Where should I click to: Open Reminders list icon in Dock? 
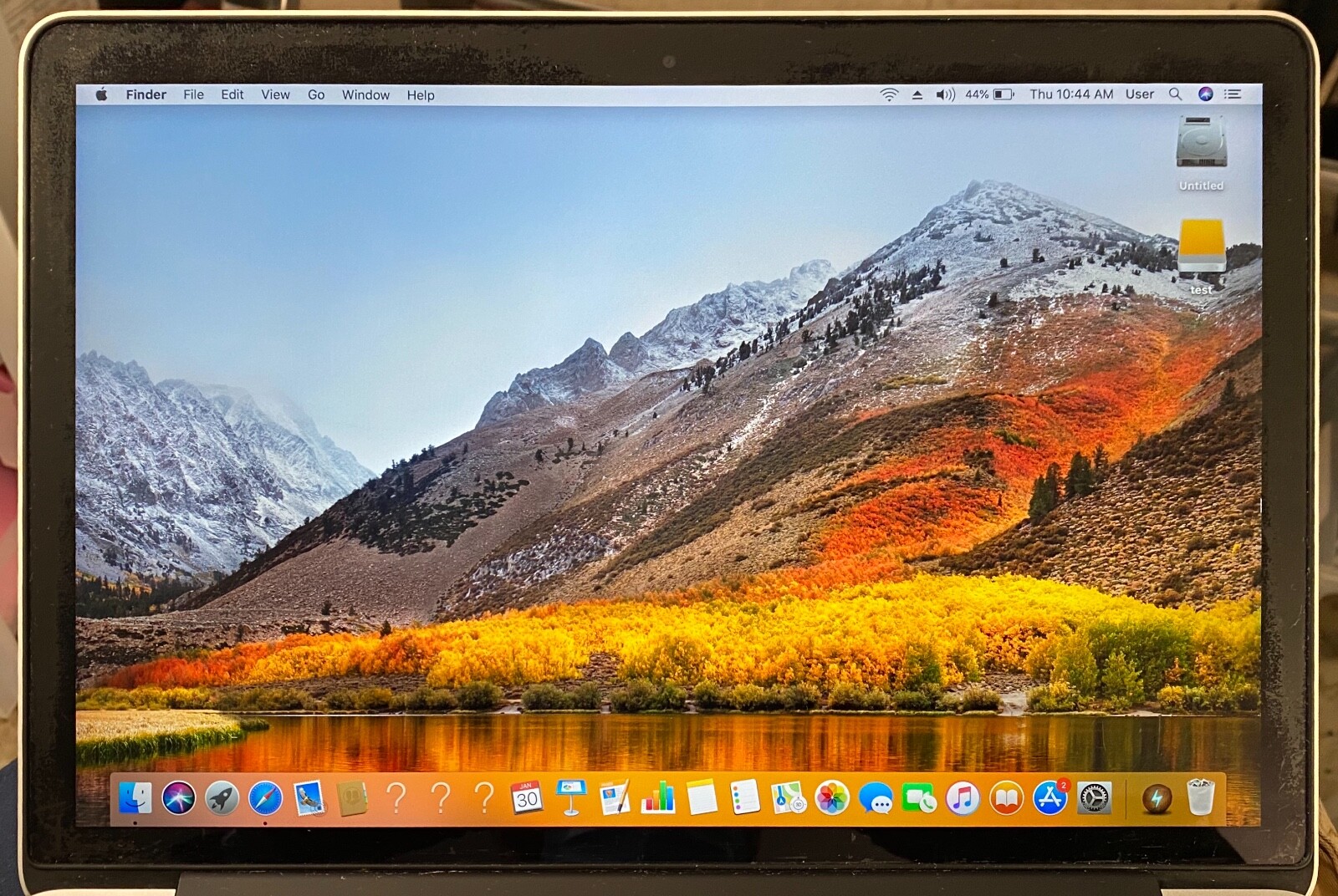tap(745, 798)
